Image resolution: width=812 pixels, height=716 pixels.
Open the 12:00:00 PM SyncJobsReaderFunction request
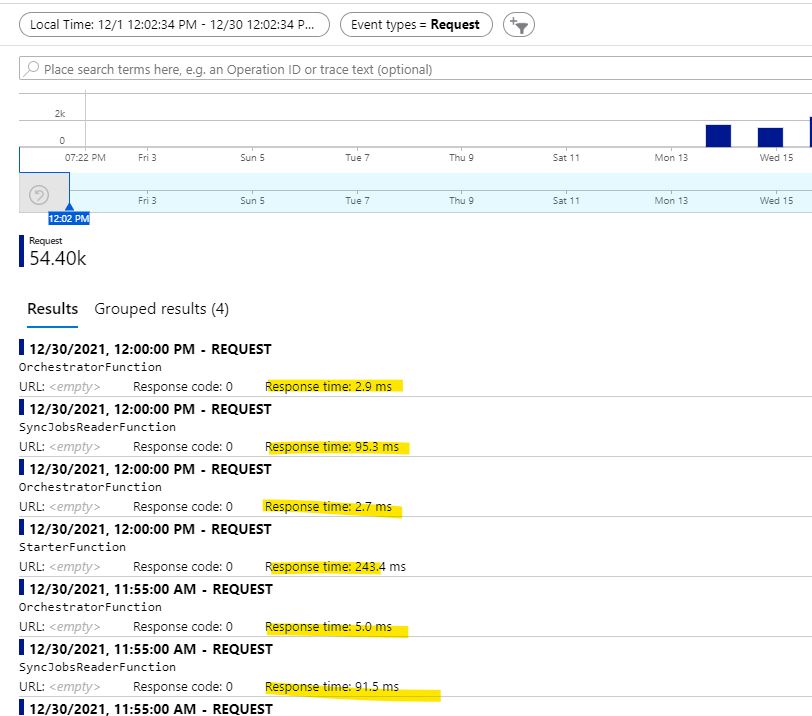click(x=415, y=427)
